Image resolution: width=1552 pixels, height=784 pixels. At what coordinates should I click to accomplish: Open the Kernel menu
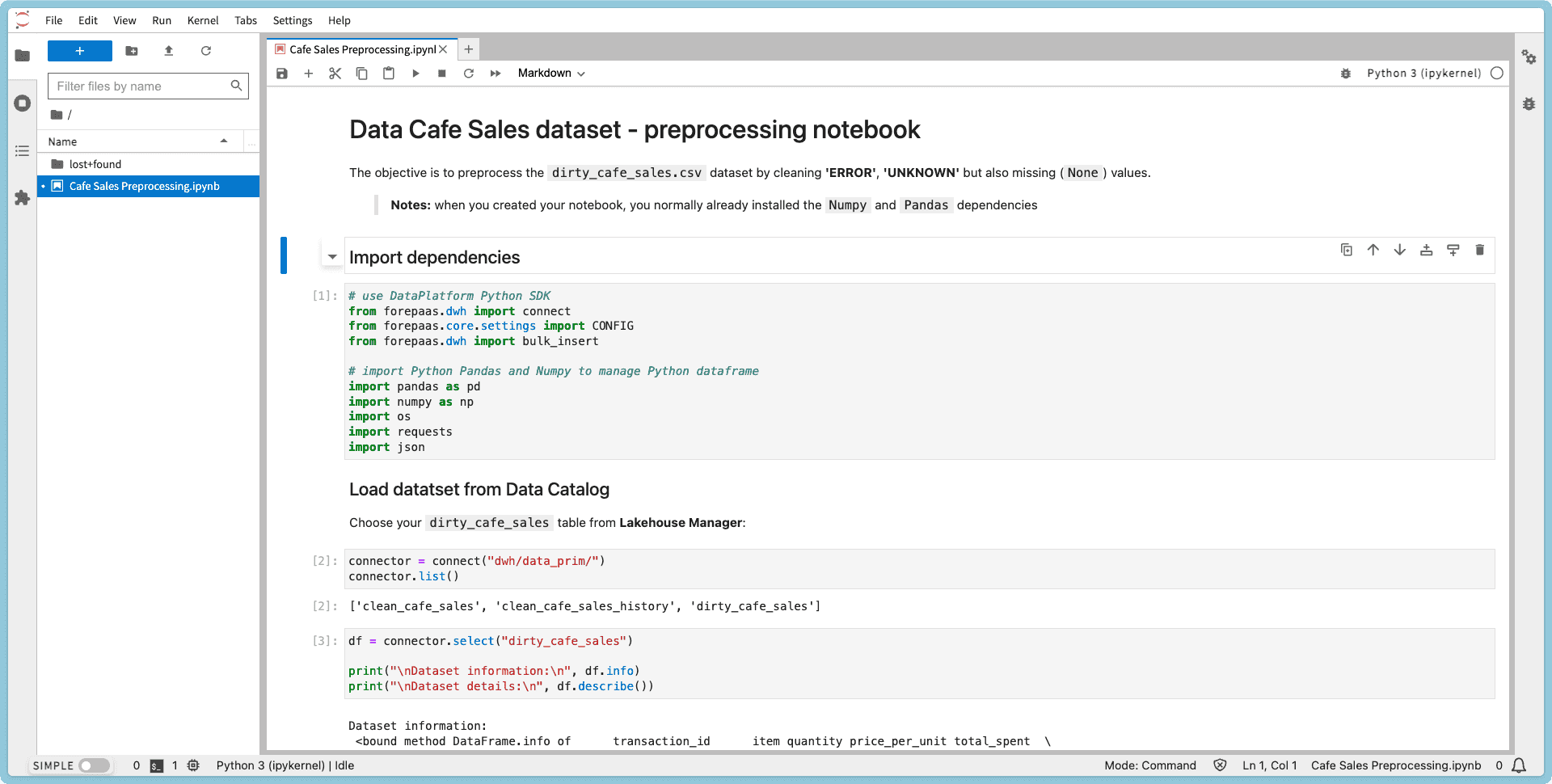[x=203, y=20]
